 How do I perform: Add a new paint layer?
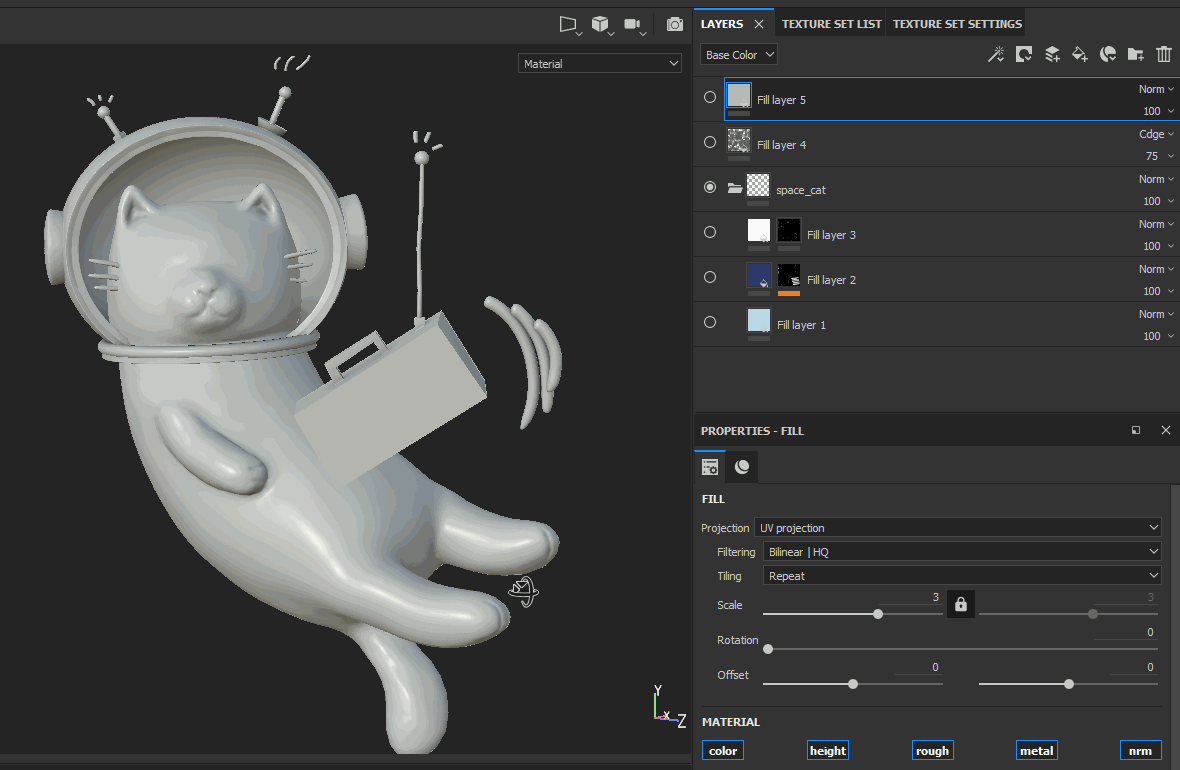click(1052, 55)
